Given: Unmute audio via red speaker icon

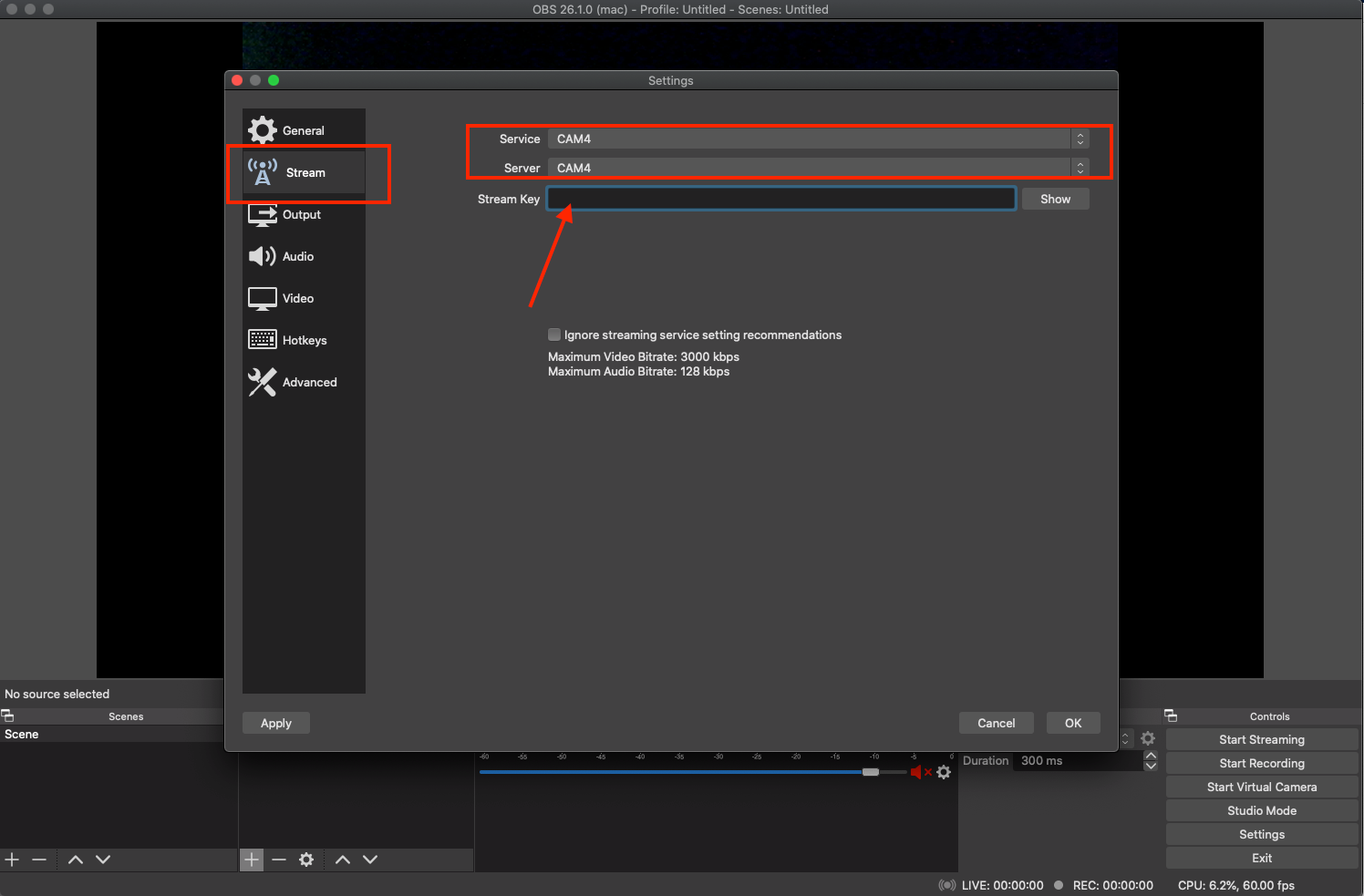Looking at the screenshot, I should 916,772.
